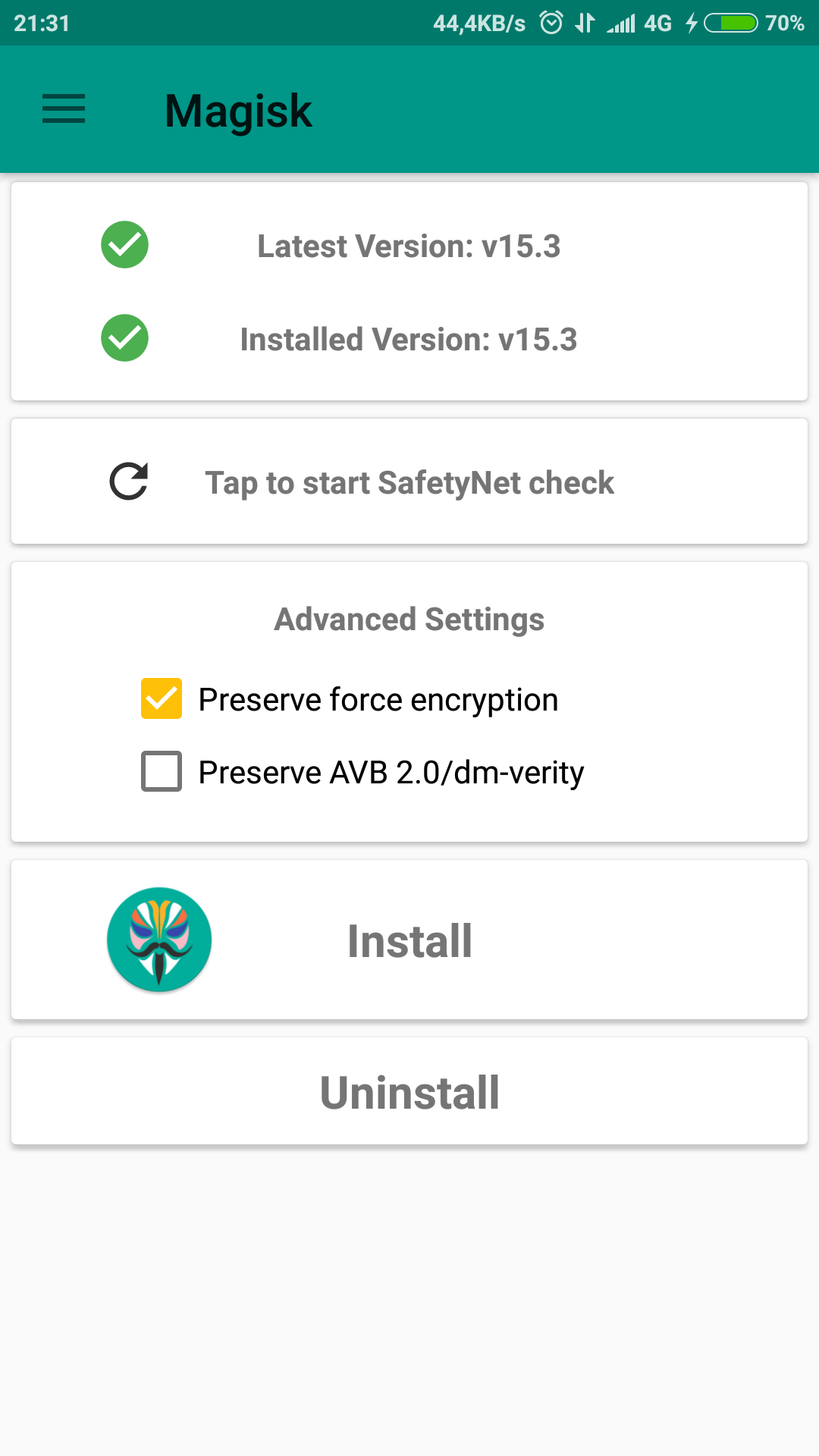Screen dimensions: 819x1456
Task: Open the hamburger navigation menu
Action: (x=64, y=109)
